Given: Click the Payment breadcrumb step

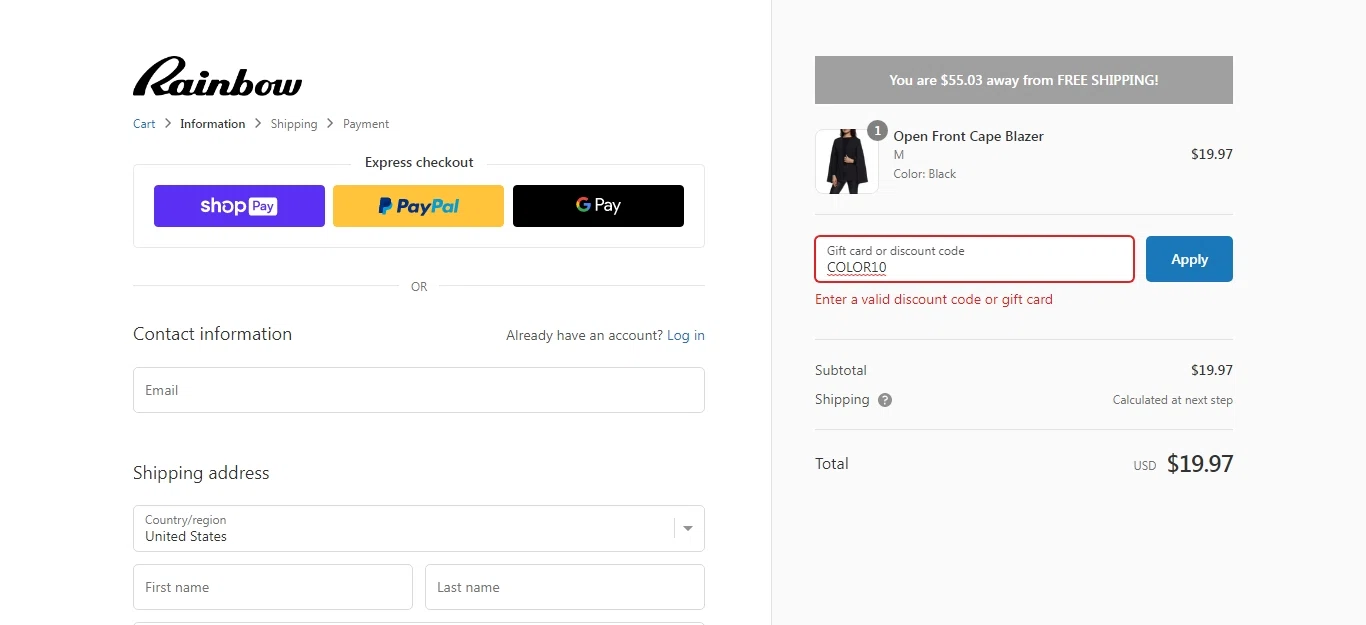Looking at the screenshot, I should click(366, 124).
